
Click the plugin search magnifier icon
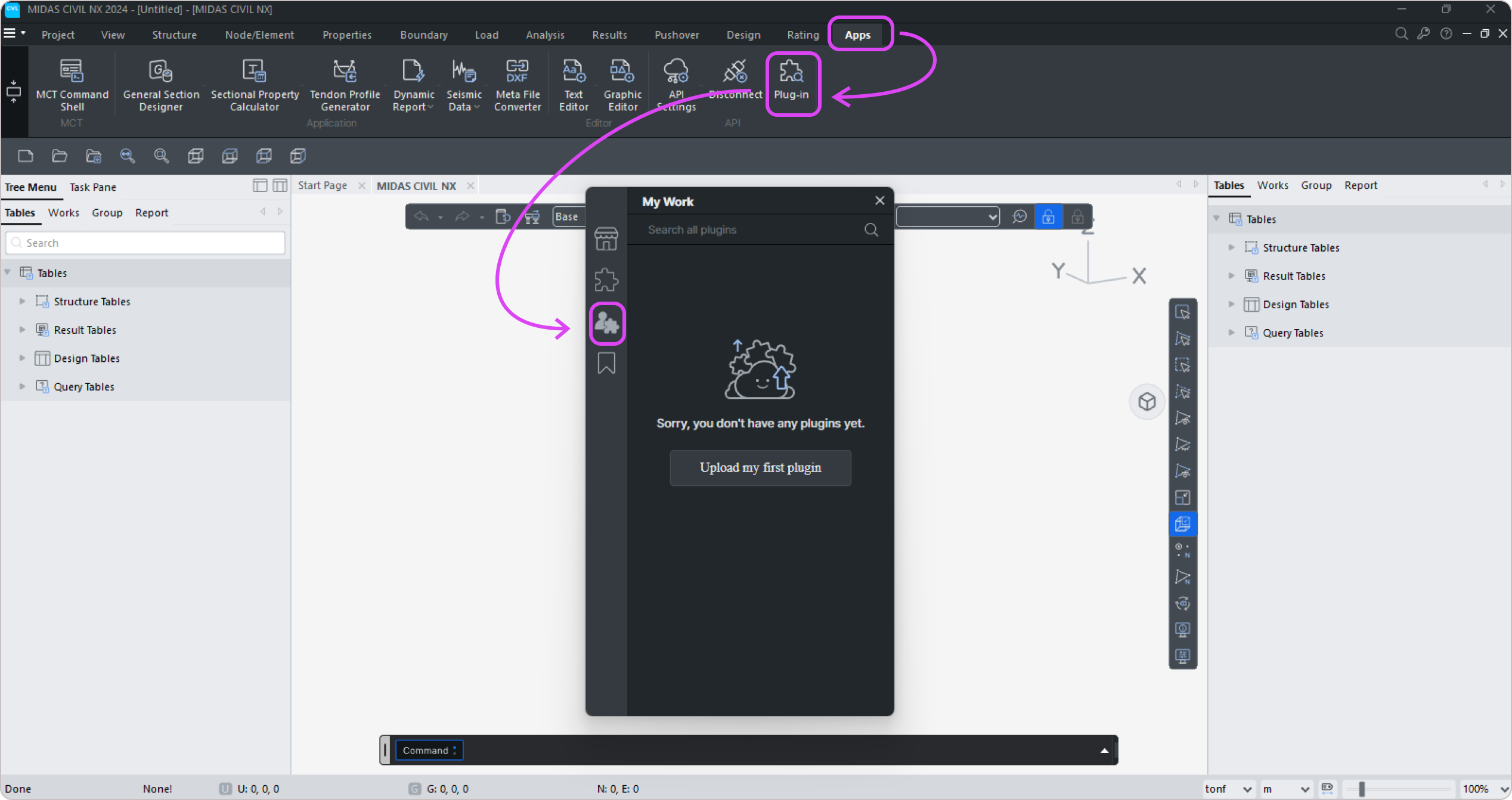871,230
